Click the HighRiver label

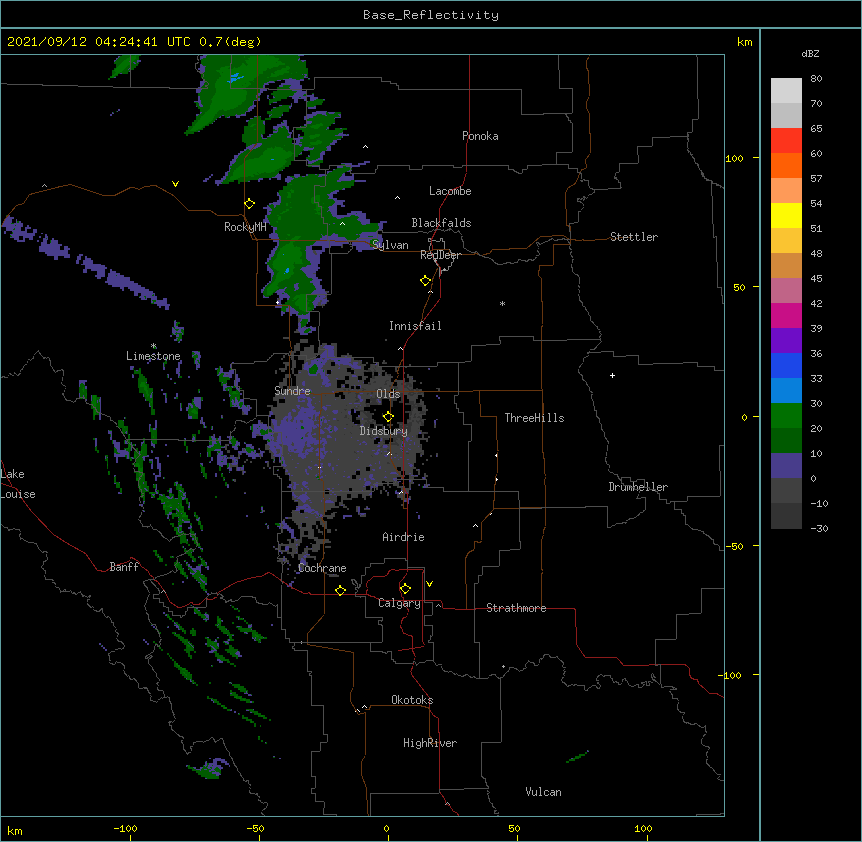tap(430, 743)
